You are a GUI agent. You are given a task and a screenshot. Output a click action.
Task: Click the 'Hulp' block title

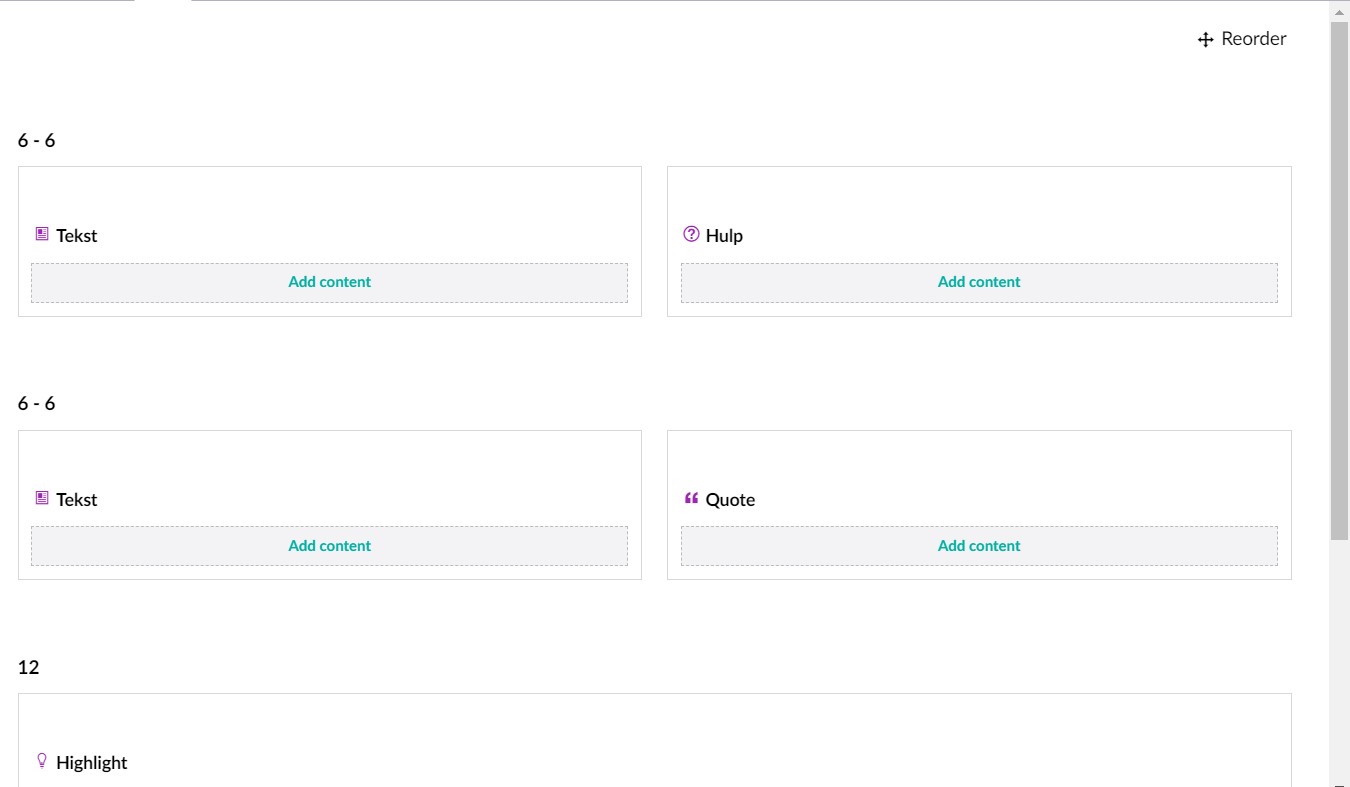724,236
